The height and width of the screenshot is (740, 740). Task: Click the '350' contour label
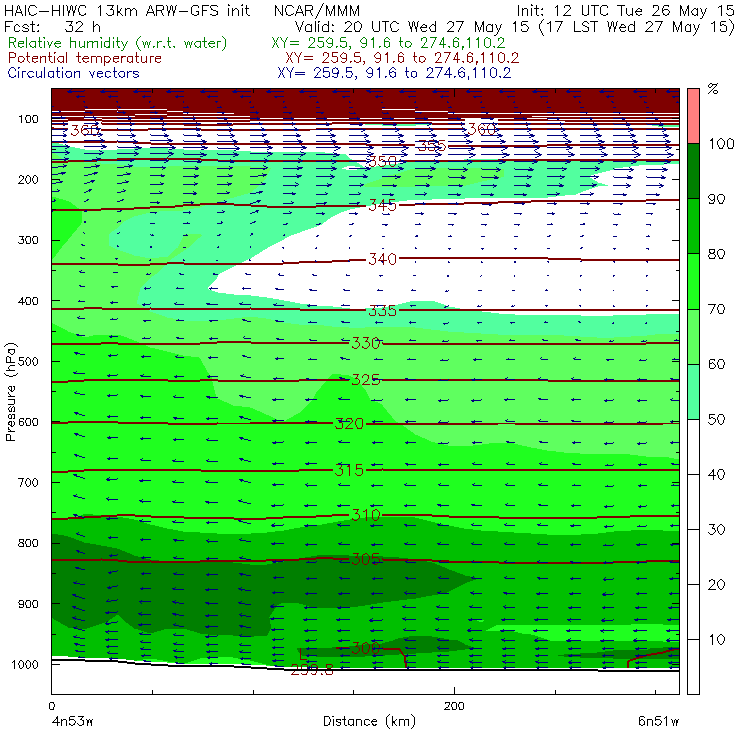[382, 161]
